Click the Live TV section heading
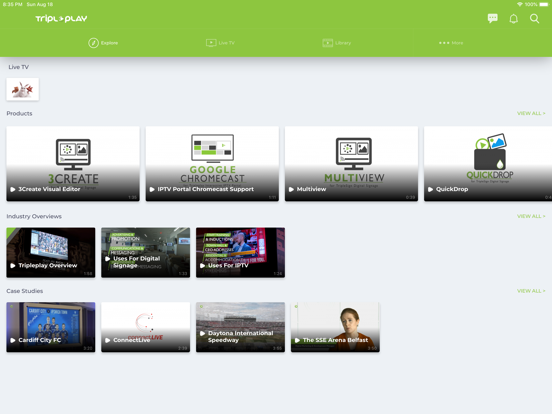552x414 pixels. click(x=19, y=67)
